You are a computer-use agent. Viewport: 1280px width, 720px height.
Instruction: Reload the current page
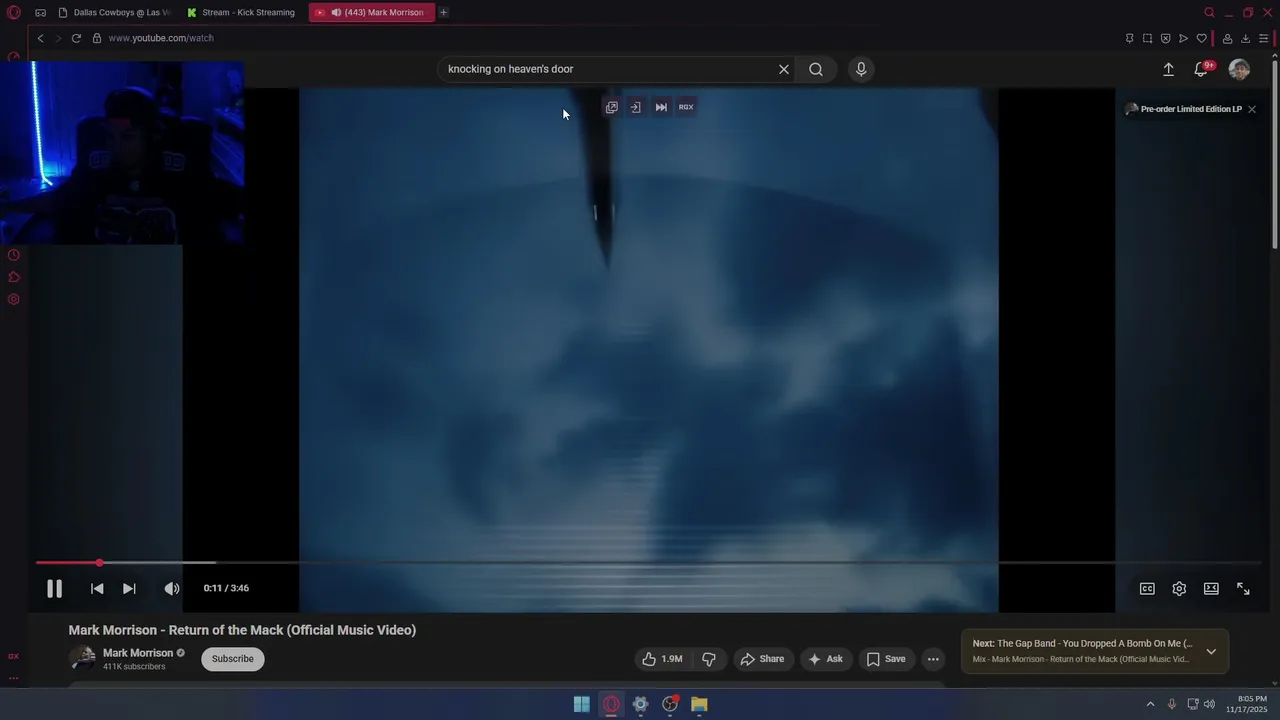point(76,38)
